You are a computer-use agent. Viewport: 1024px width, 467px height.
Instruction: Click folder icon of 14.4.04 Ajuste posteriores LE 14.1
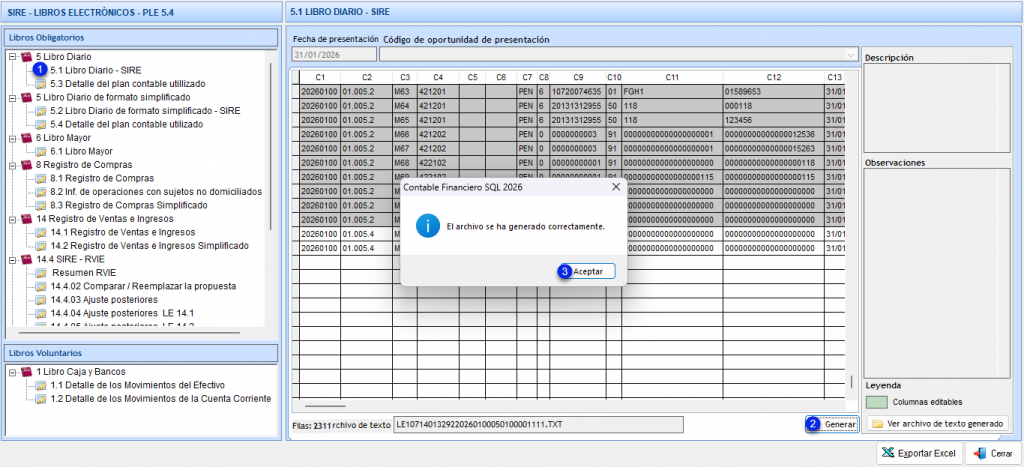40,314
